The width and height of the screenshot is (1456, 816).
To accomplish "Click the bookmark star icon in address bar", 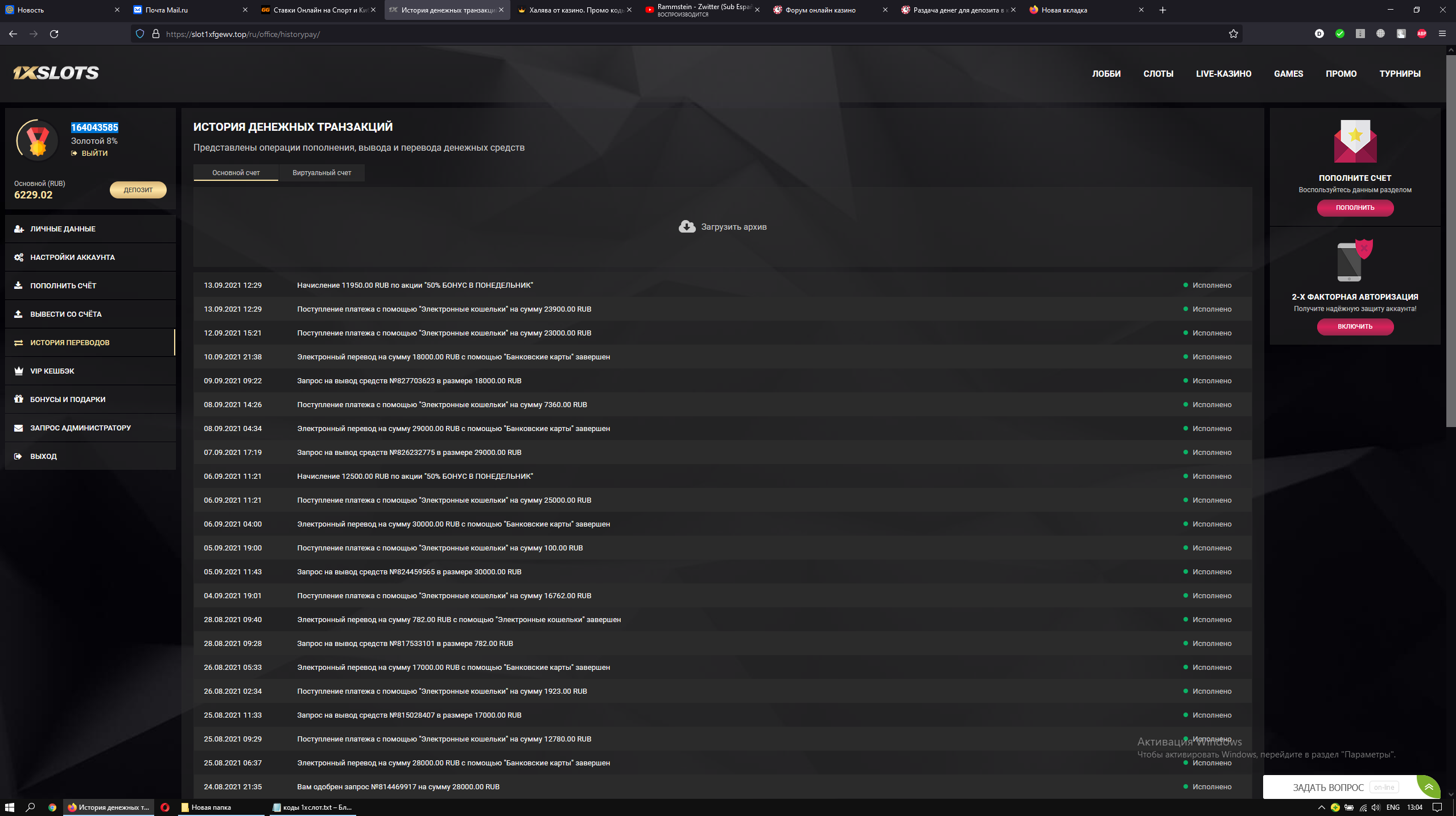I will click(1233, 34).
